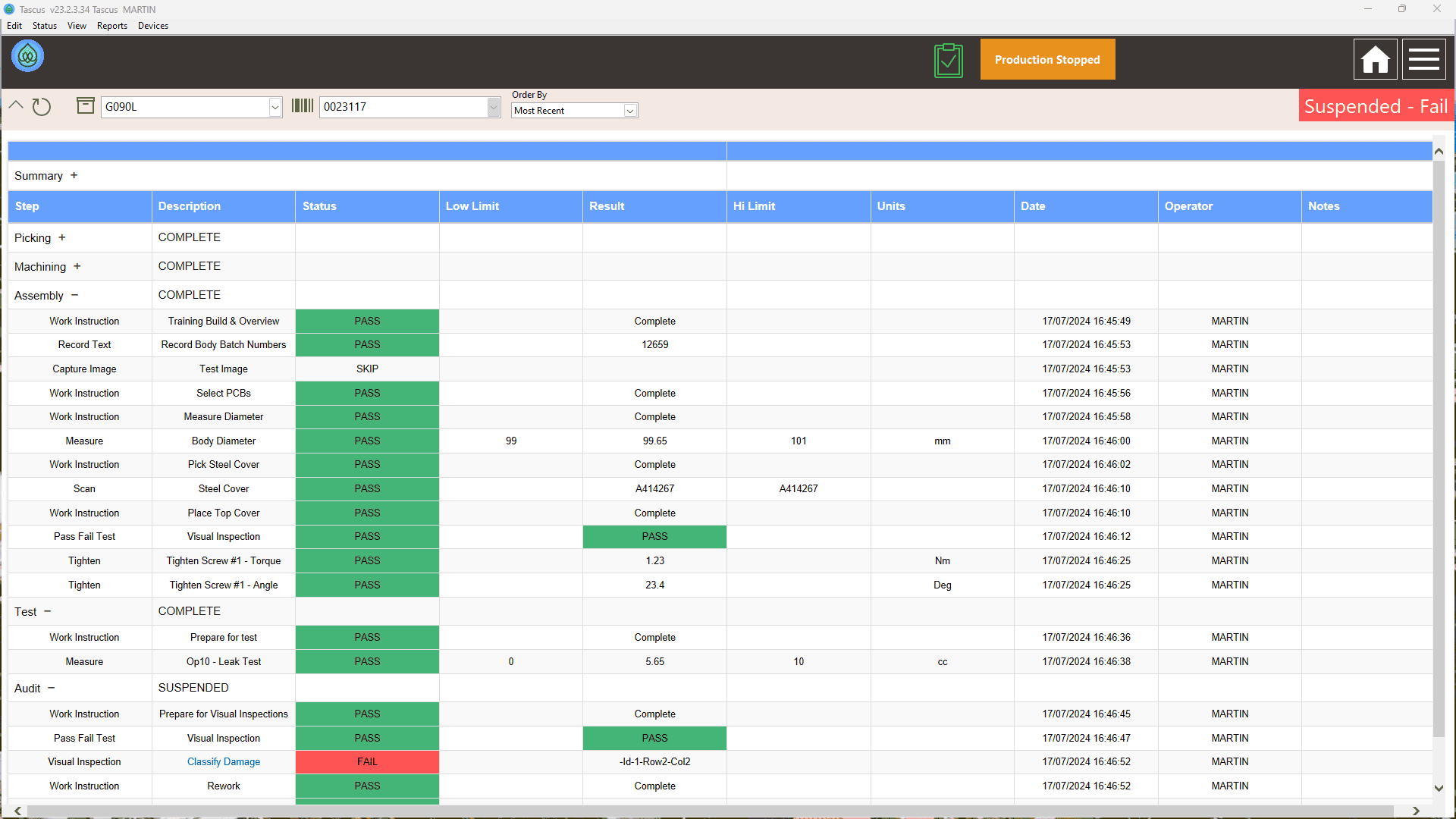Screen dimensions: 1456x819
Task: Click the Production Stopped button
Action: coord(1047,59)
